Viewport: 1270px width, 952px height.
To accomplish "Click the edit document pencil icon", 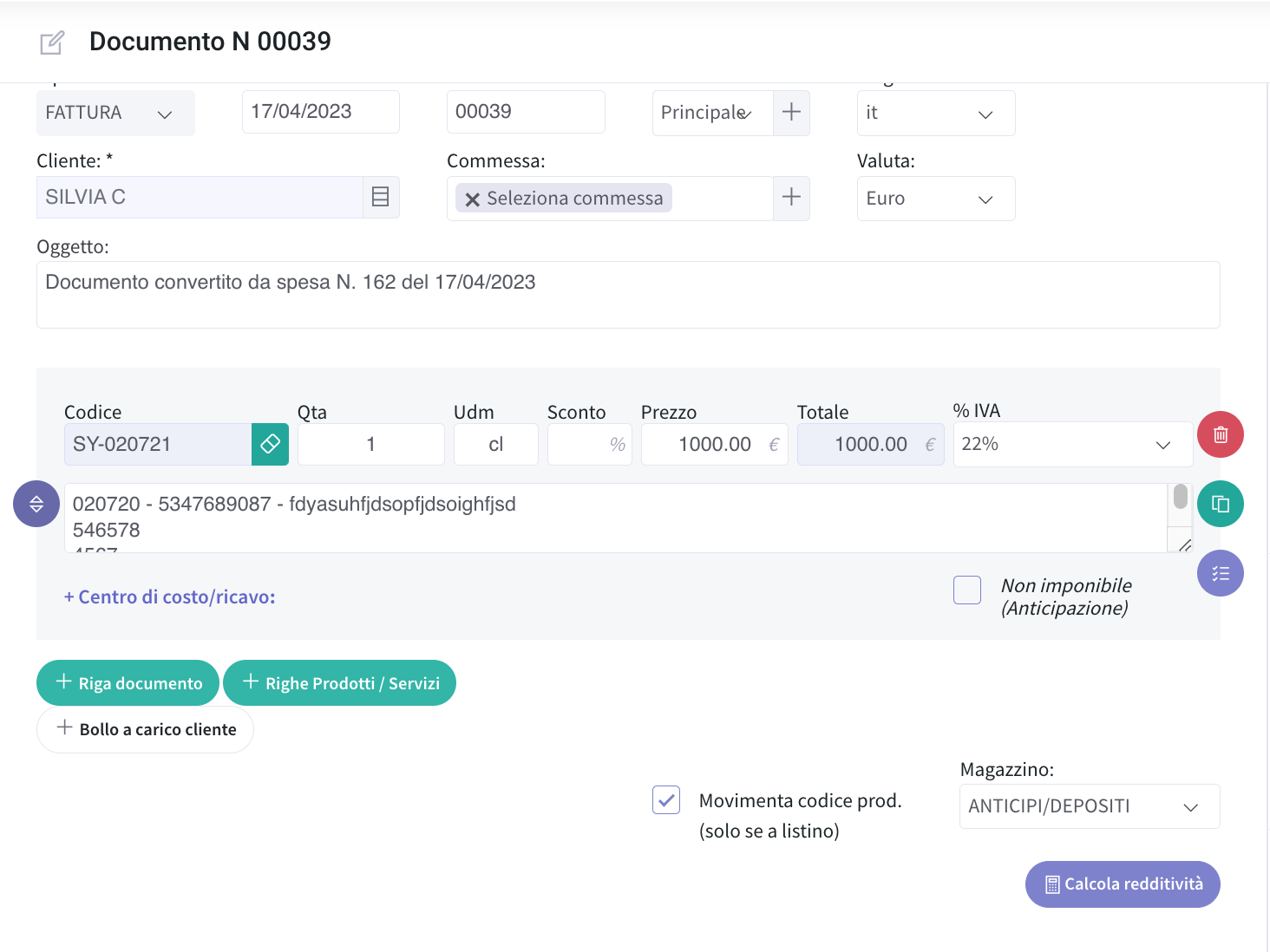I will pos(52,42).
